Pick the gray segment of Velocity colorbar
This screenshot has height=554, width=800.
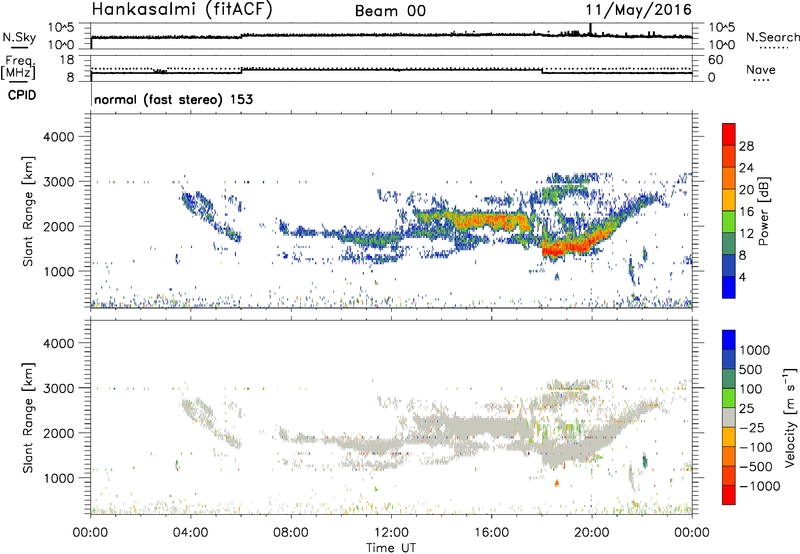pos(729,417)
